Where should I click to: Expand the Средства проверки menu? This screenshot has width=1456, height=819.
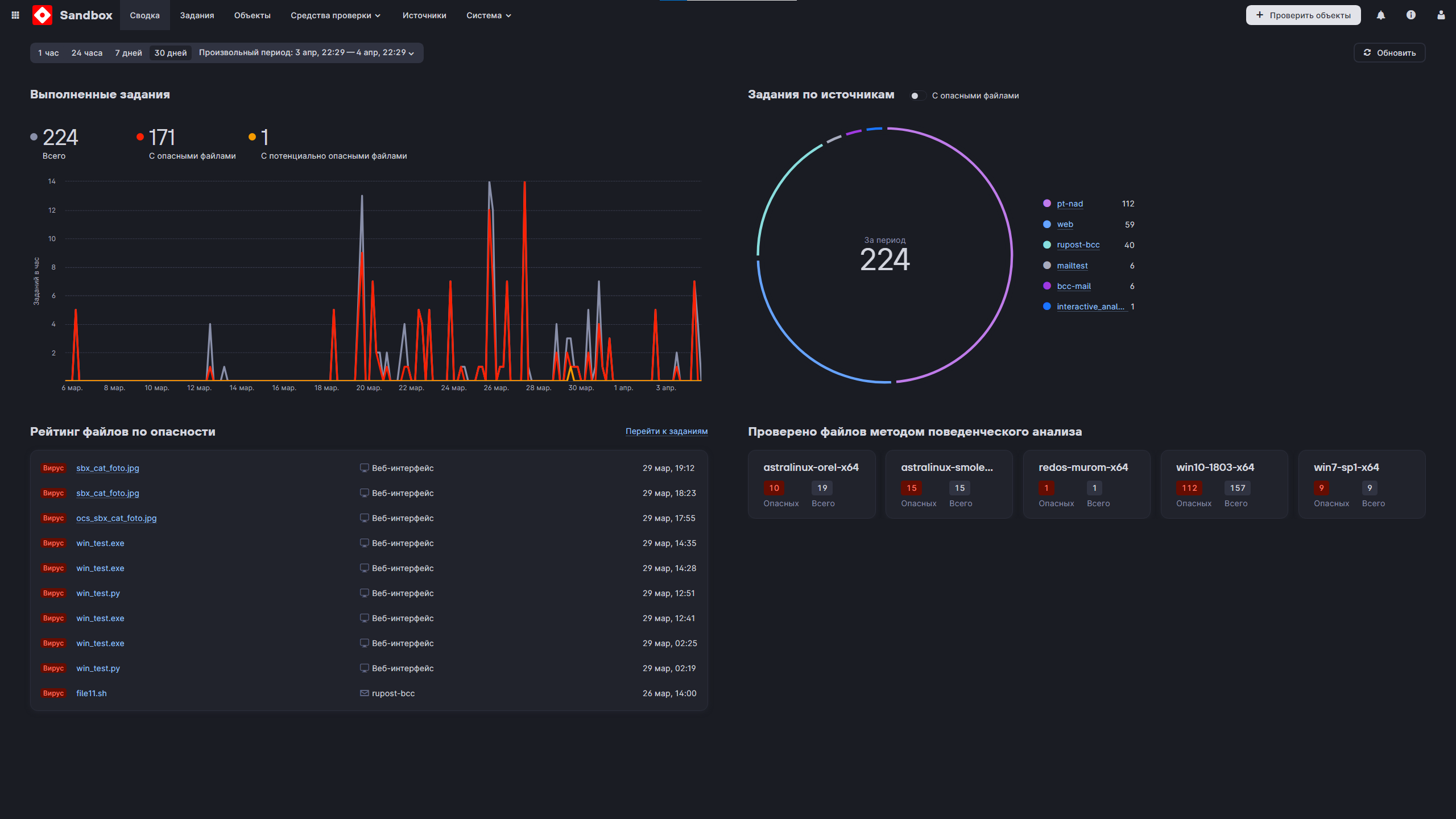click(336, 15)
